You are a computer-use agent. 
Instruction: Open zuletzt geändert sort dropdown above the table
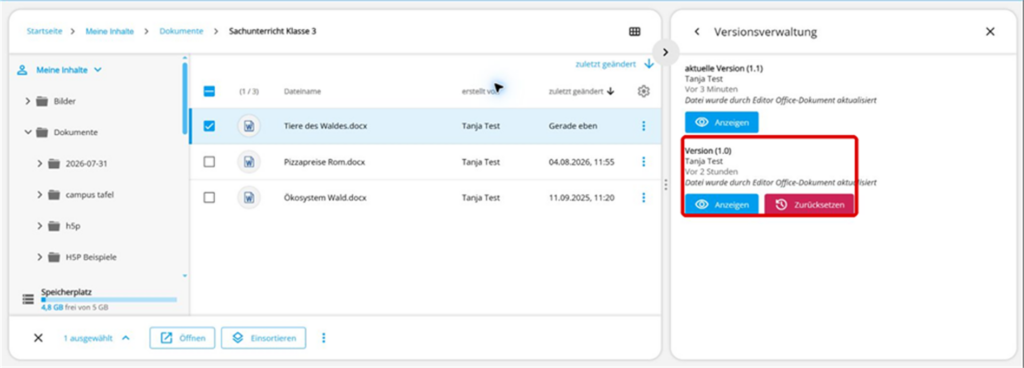click(605, 64)
